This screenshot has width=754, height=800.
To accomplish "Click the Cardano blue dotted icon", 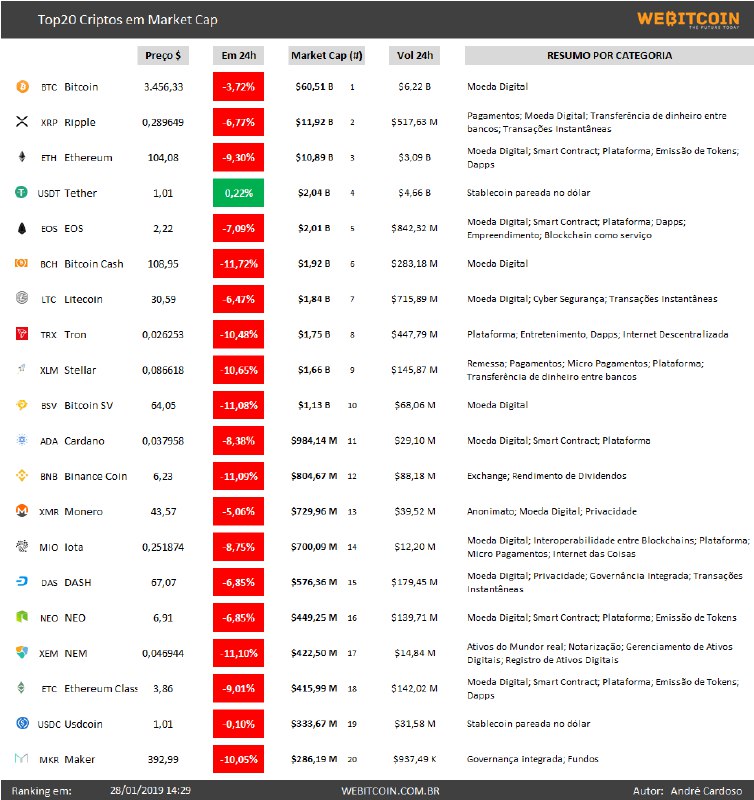I will click(x=22, y=440).
